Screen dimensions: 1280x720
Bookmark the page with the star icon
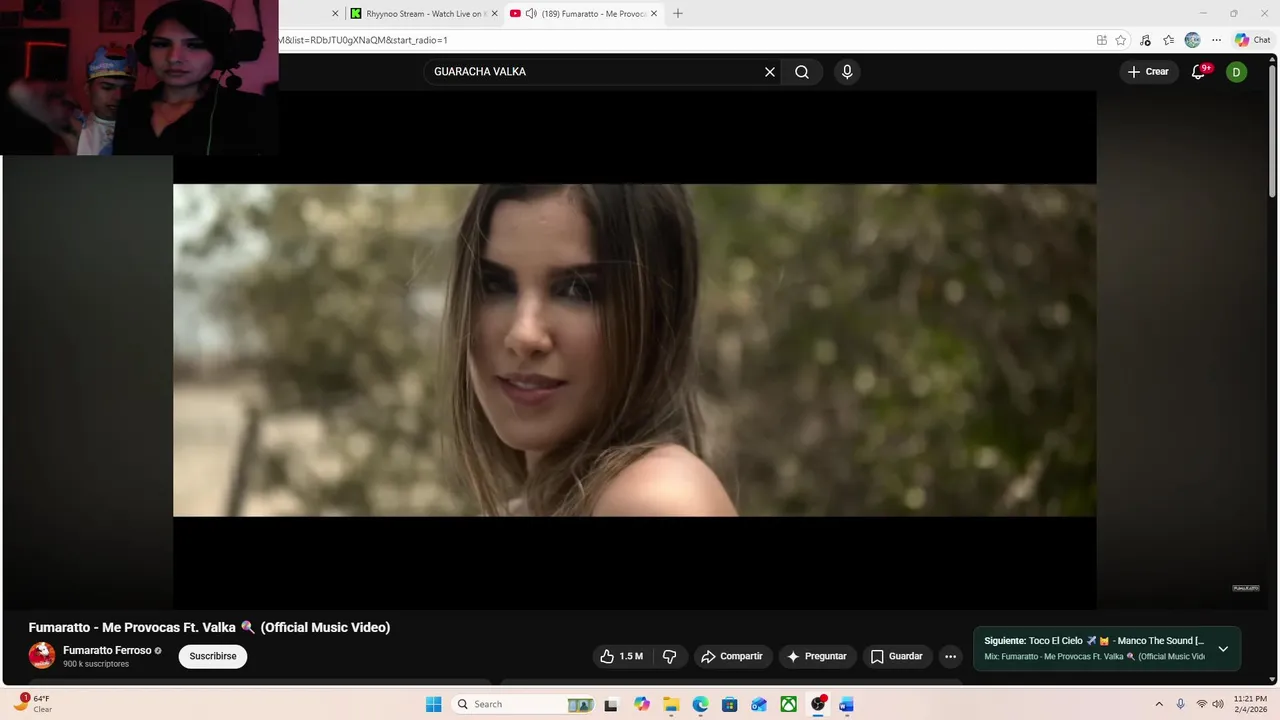point(1121,40)
